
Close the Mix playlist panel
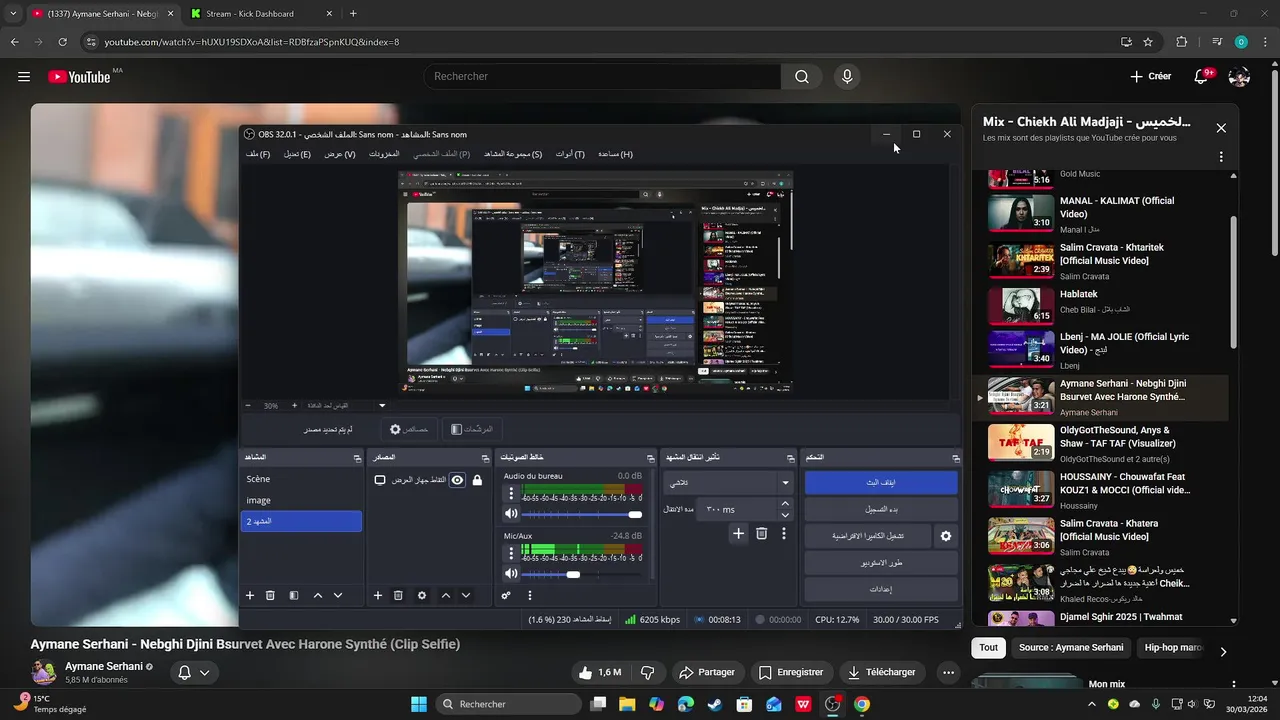(1221, 128)
